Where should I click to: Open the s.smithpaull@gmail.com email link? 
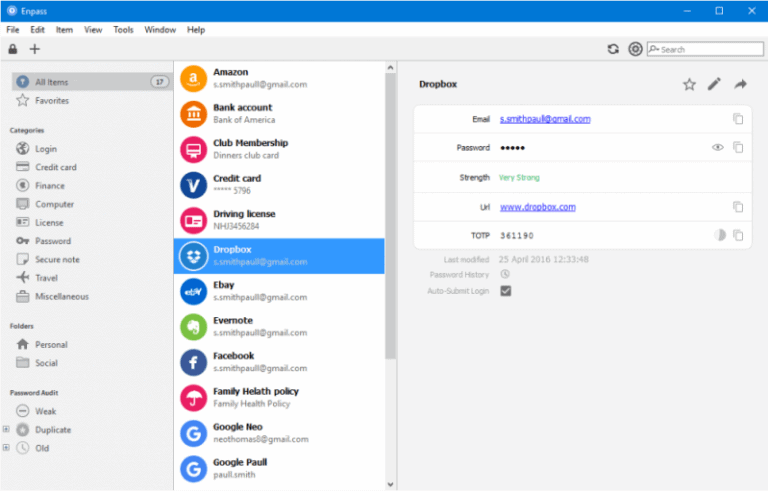tap(545, 119)
